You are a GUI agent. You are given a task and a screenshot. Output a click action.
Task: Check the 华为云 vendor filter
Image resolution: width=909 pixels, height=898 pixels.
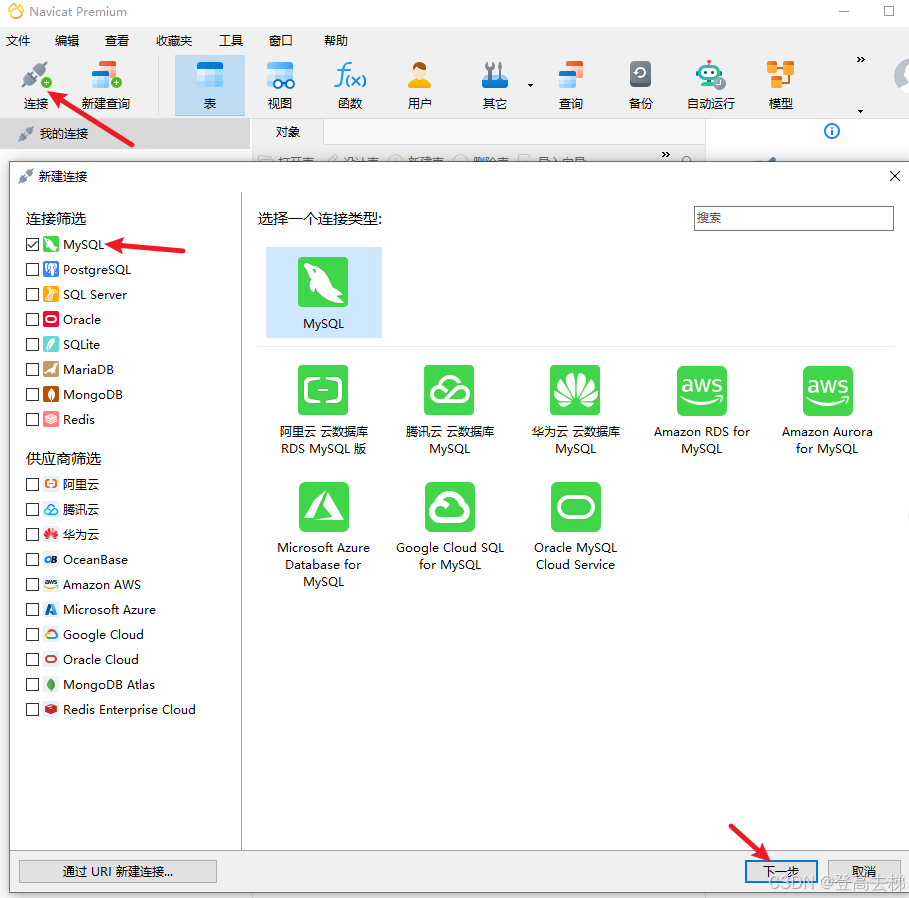[32, 535]
